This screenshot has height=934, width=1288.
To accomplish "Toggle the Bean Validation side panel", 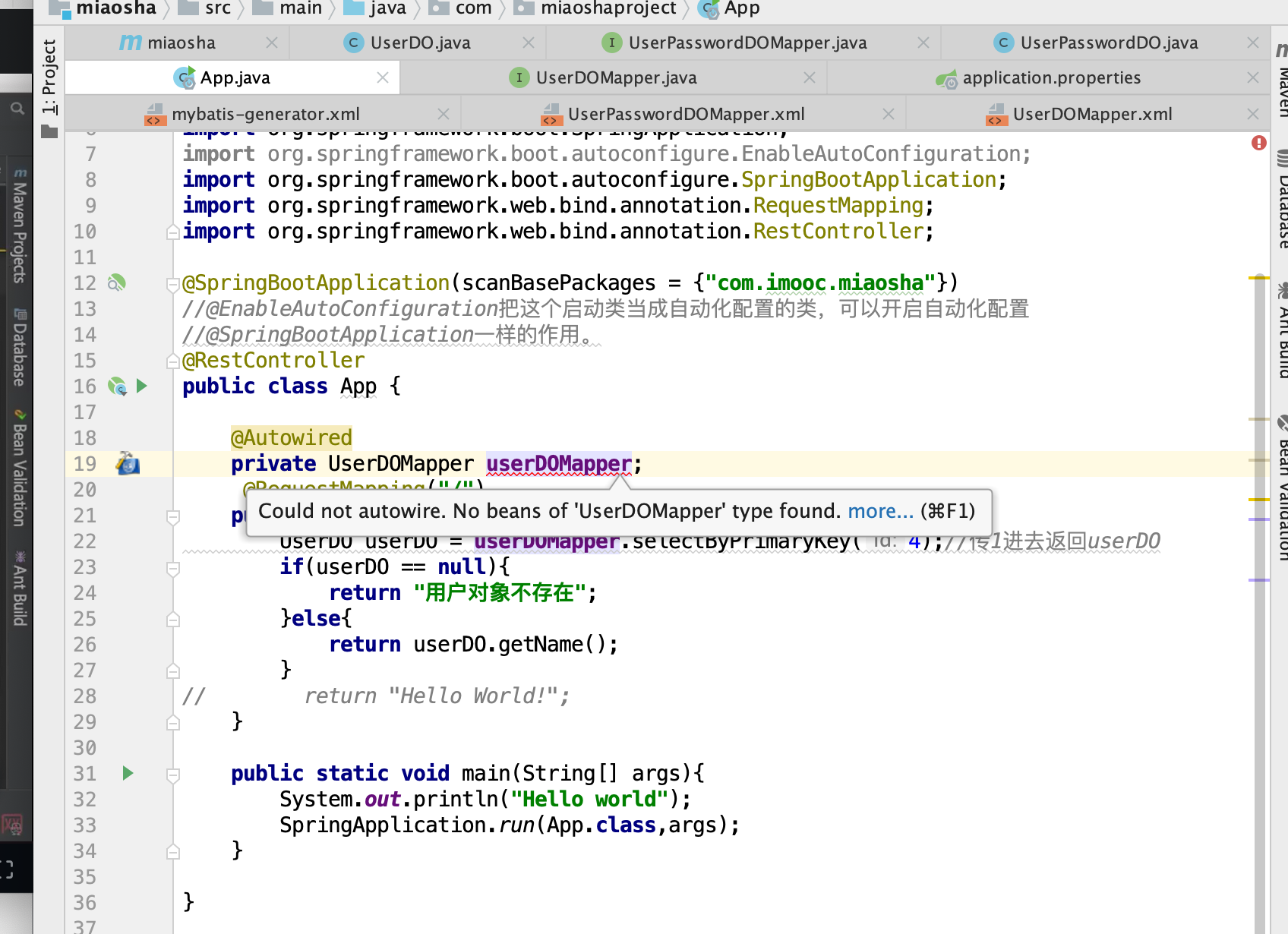I will (x=20, y=469).
